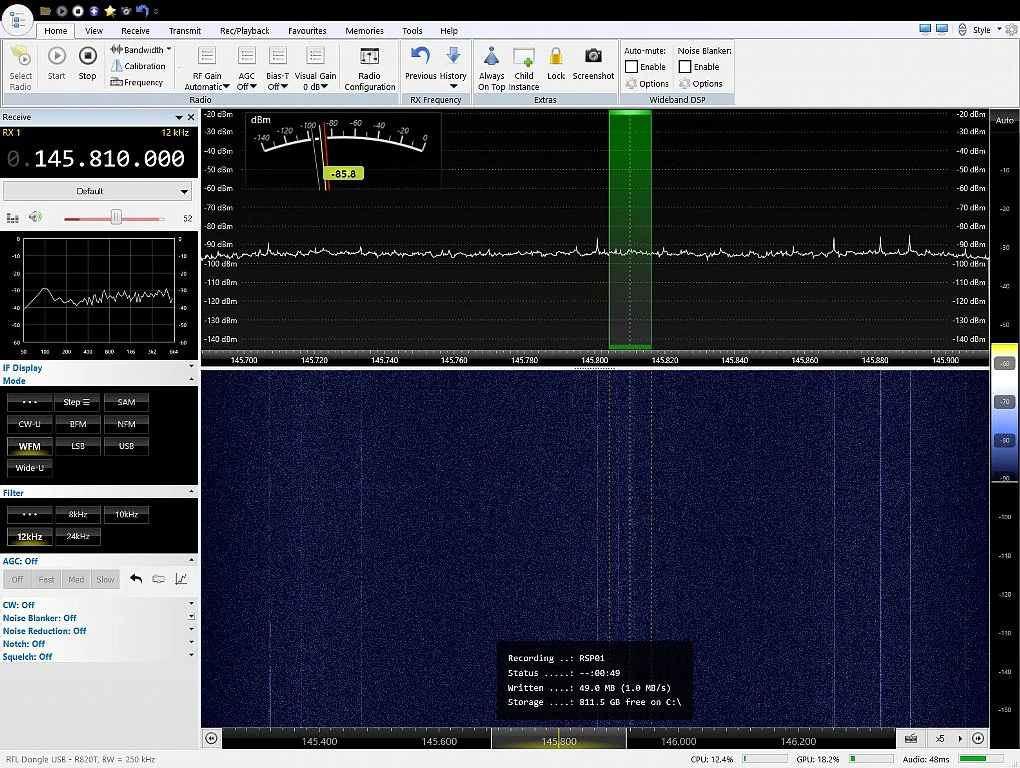Expand the Noise Reduction section
The width and height of the screenshot is (1020, 768).
(191, 629)
